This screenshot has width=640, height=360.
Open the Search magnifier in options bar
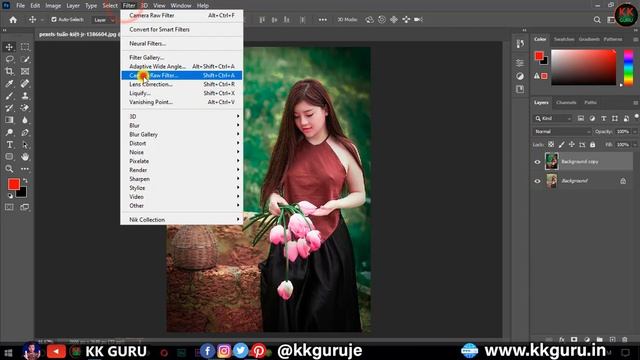597,20
